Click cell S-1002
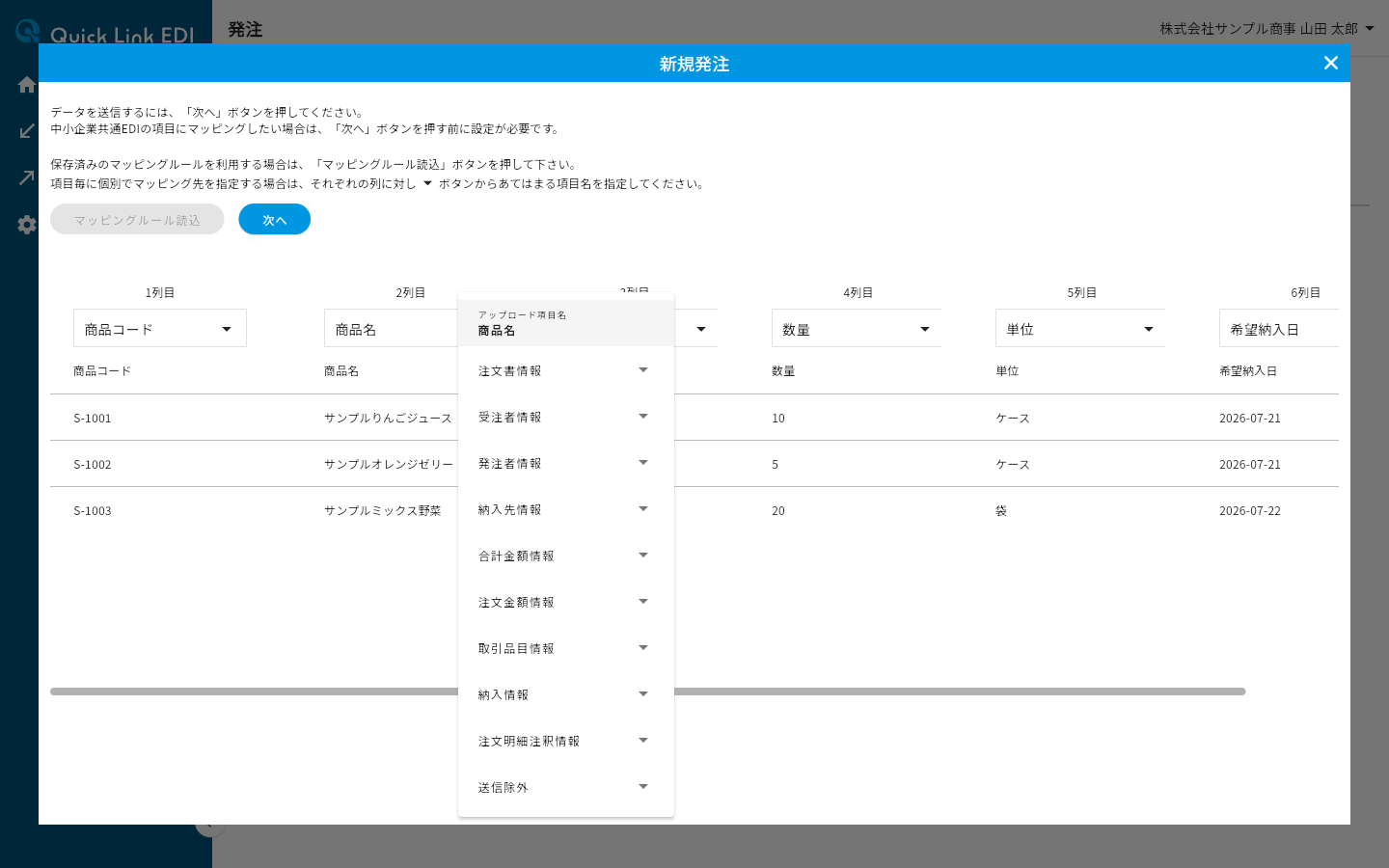The image size is (1389, 868). [x=93, y=465]
